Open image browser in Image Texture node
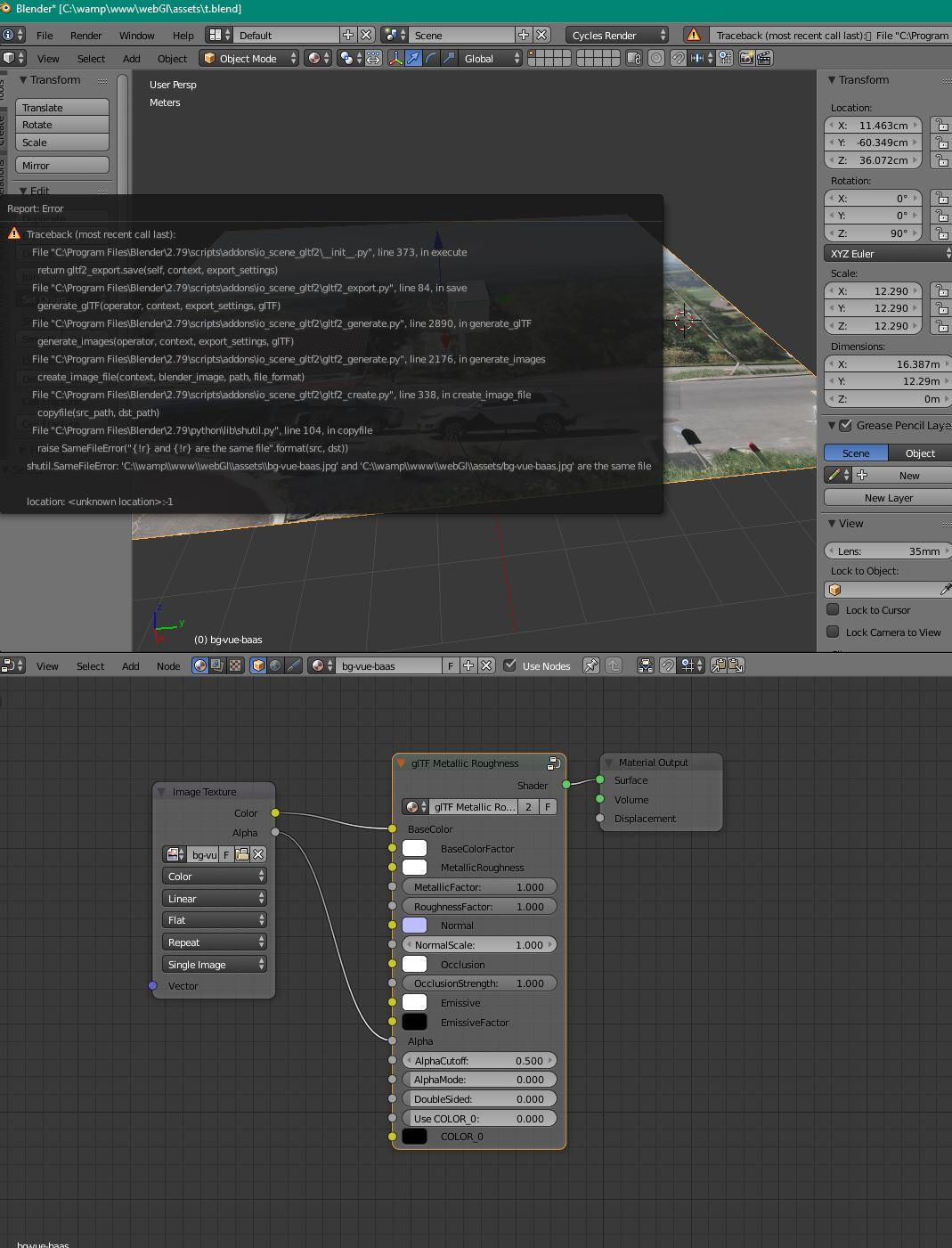Viewport: 952px width, 1248px height. point(175,854)
